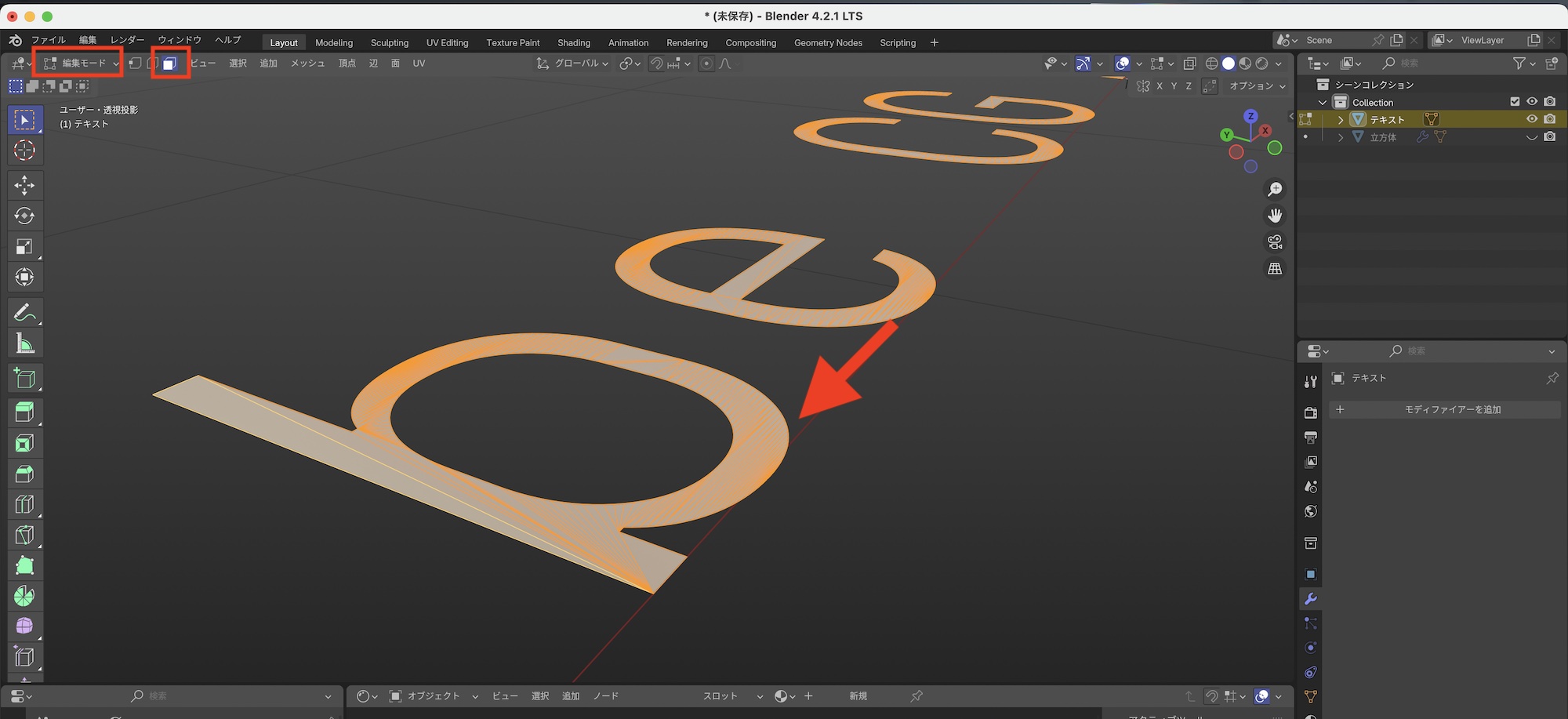Click the Toggle camera view icon
The image size is (1568, 719).
tap(1275, 242)
